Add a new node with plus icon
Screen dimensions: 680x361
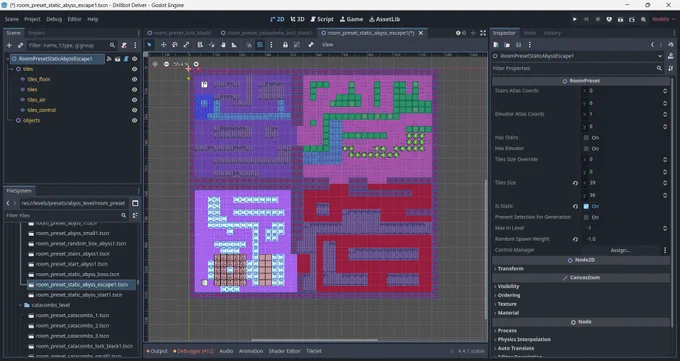[9, 45]
